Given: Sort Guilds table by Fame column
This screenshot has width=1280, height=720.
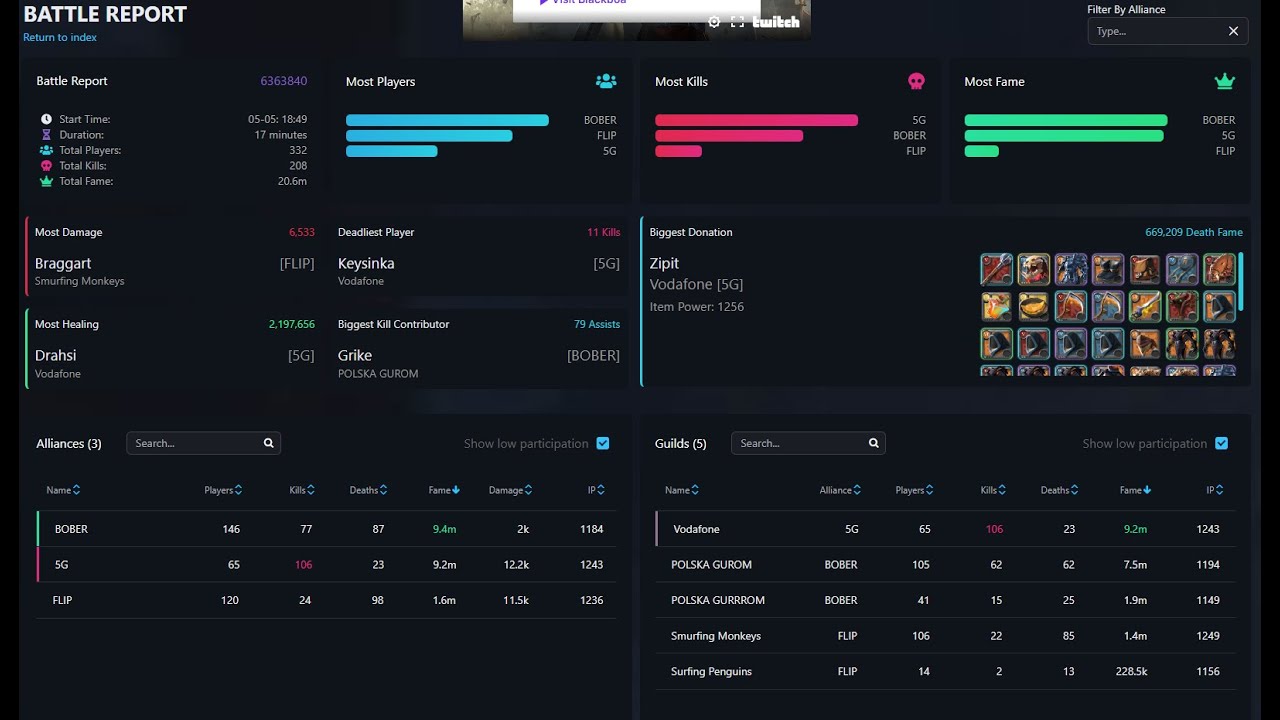Looking at the screenshot, I should coord(1135,490).
